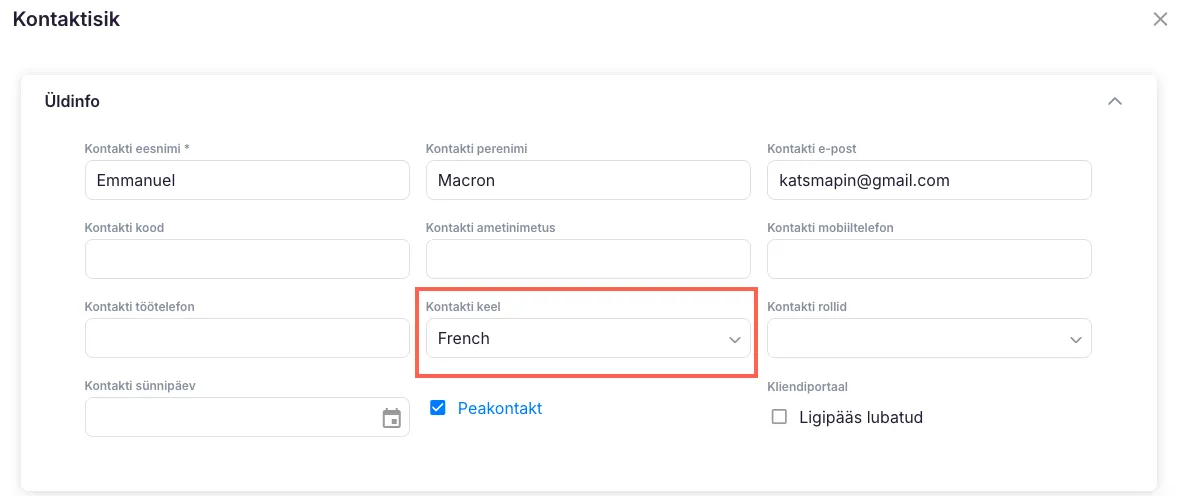
Task: Uncheck the Peakontakt checkbox
Action: pyautogui.click(x=437, y=408)
